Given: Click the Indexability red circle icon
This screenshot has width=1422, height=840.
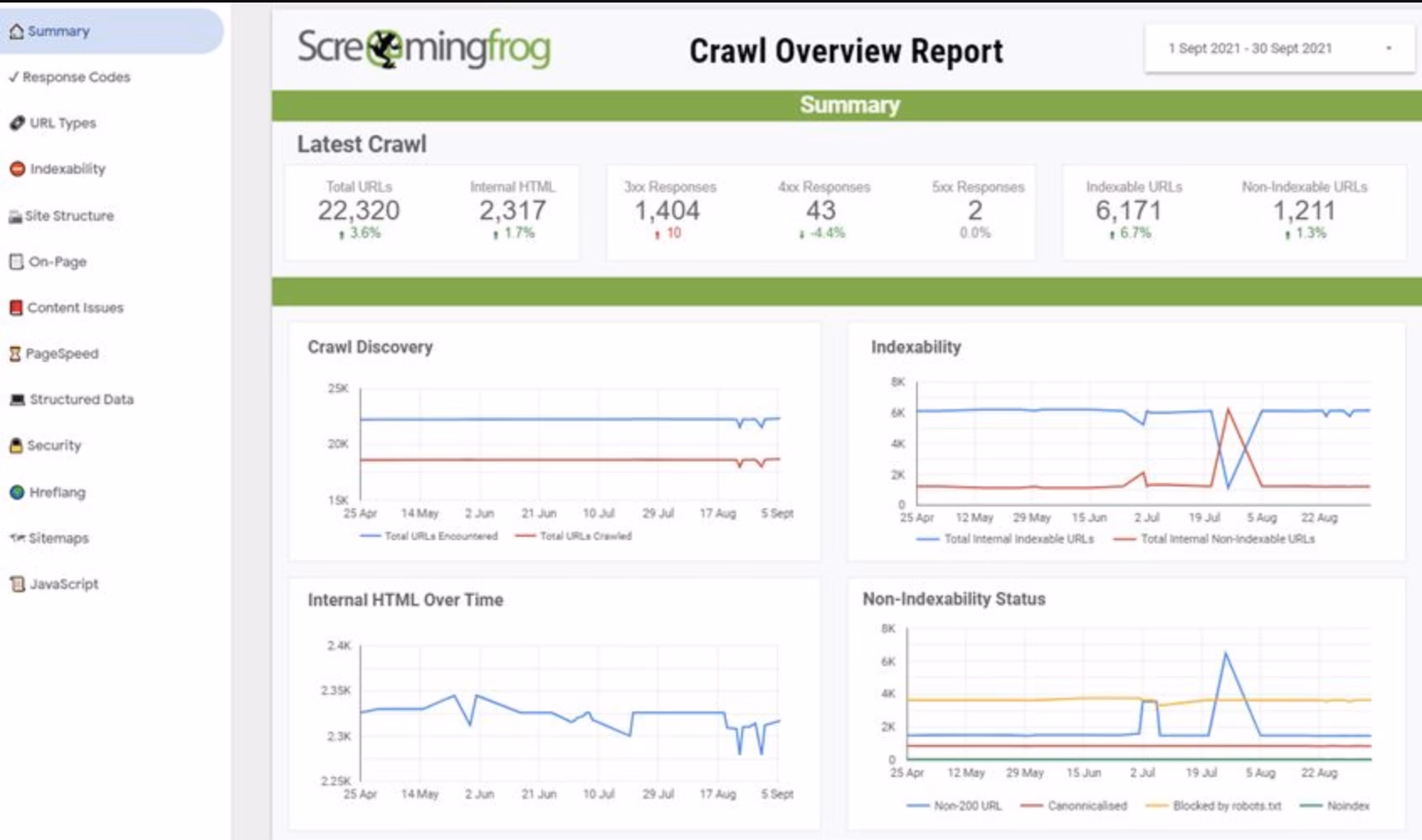Looking at the screenshot, I should coord(17,169).
